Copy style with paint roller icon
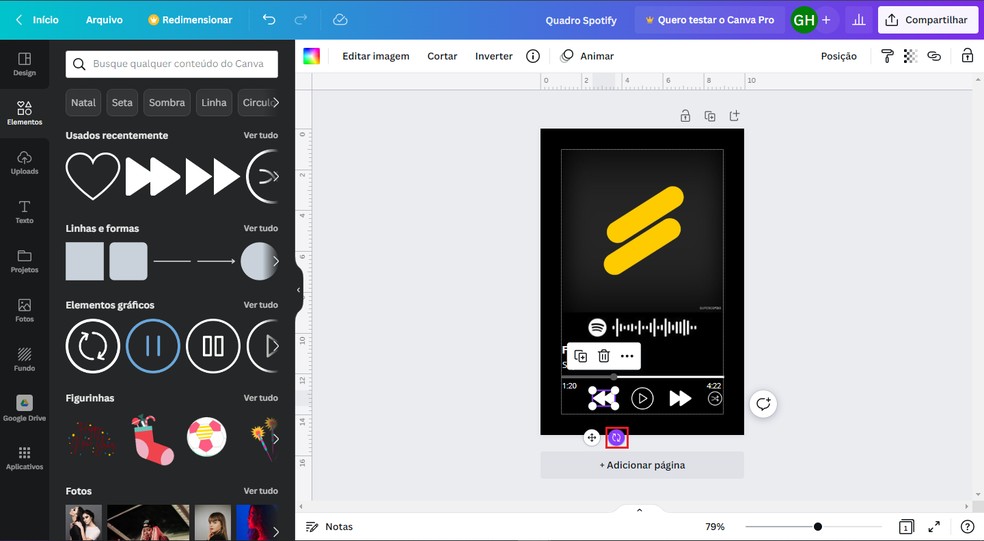Image resolution: width=984 pixels, height=541 pixels. pyautogui.click(x=887, y=56)
